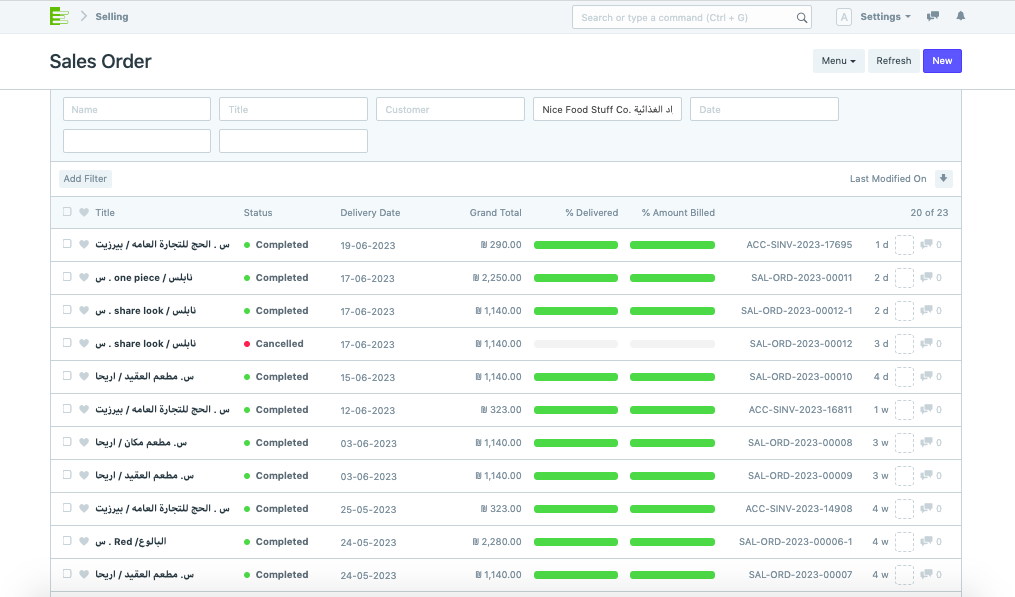
Task: Tick the select-all checkbox in header
Action: [67, 212]
